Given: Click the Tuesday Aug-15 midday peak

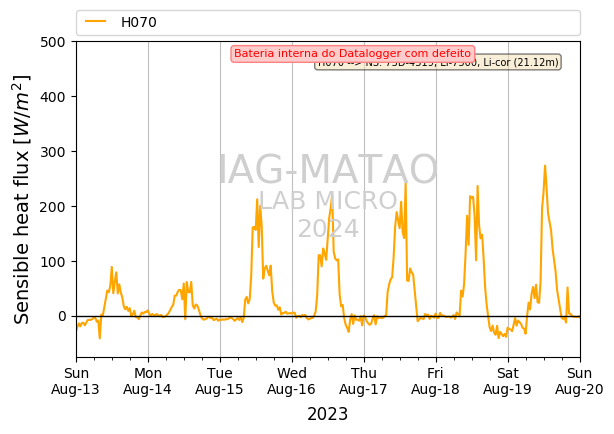Looking at the screenshot, I should [257, 199].
